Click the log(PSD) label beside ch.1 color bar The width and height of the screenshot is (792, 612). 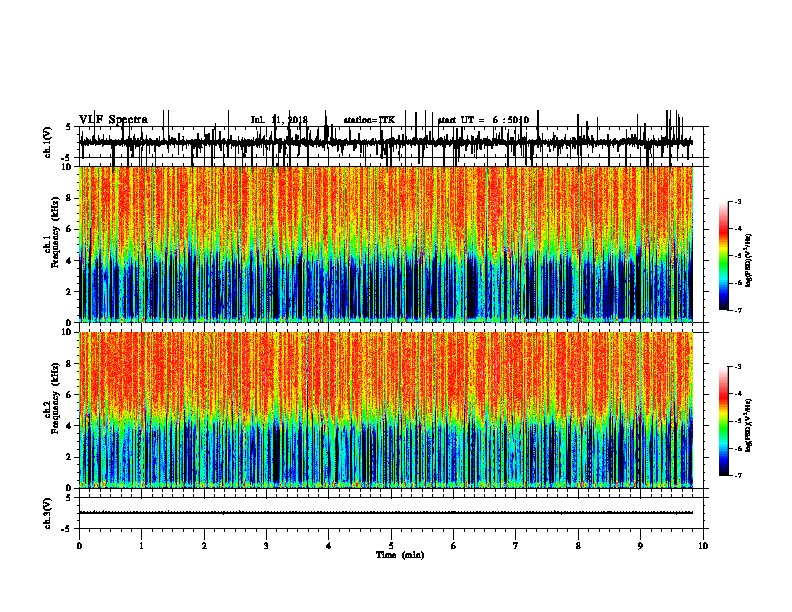point(748,260)
